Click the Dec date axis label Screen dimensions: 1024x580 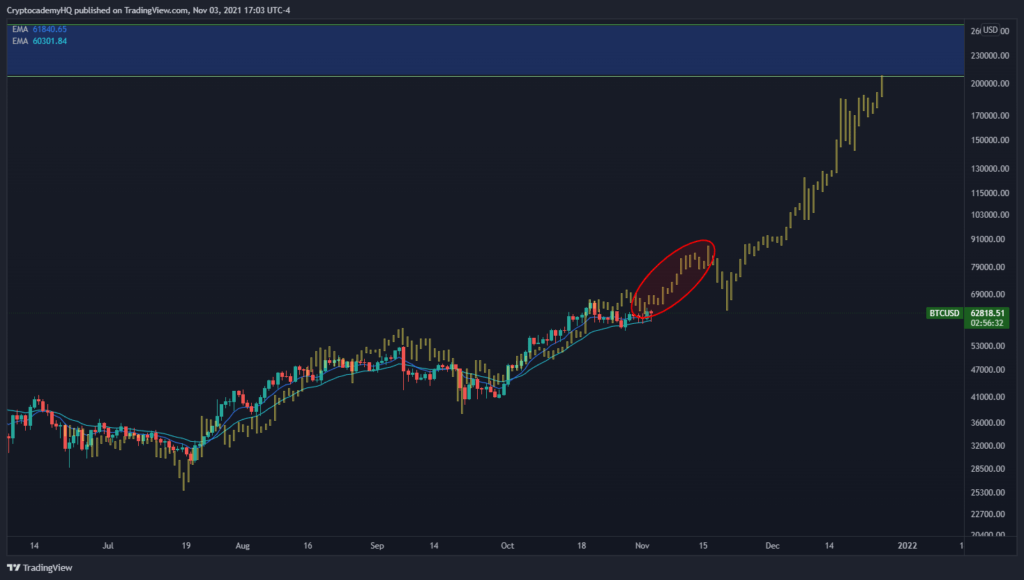(773, 546)
